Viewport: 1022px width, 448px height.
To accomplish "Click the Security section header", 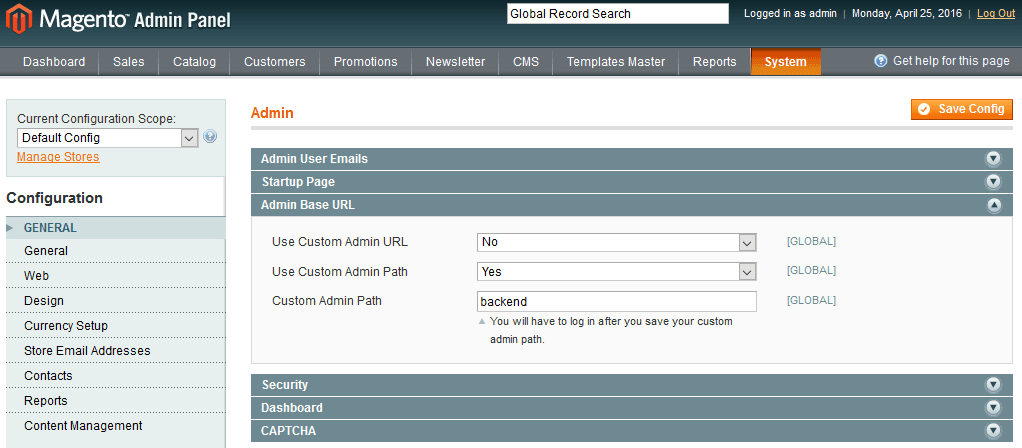I will tap(632, 385).
